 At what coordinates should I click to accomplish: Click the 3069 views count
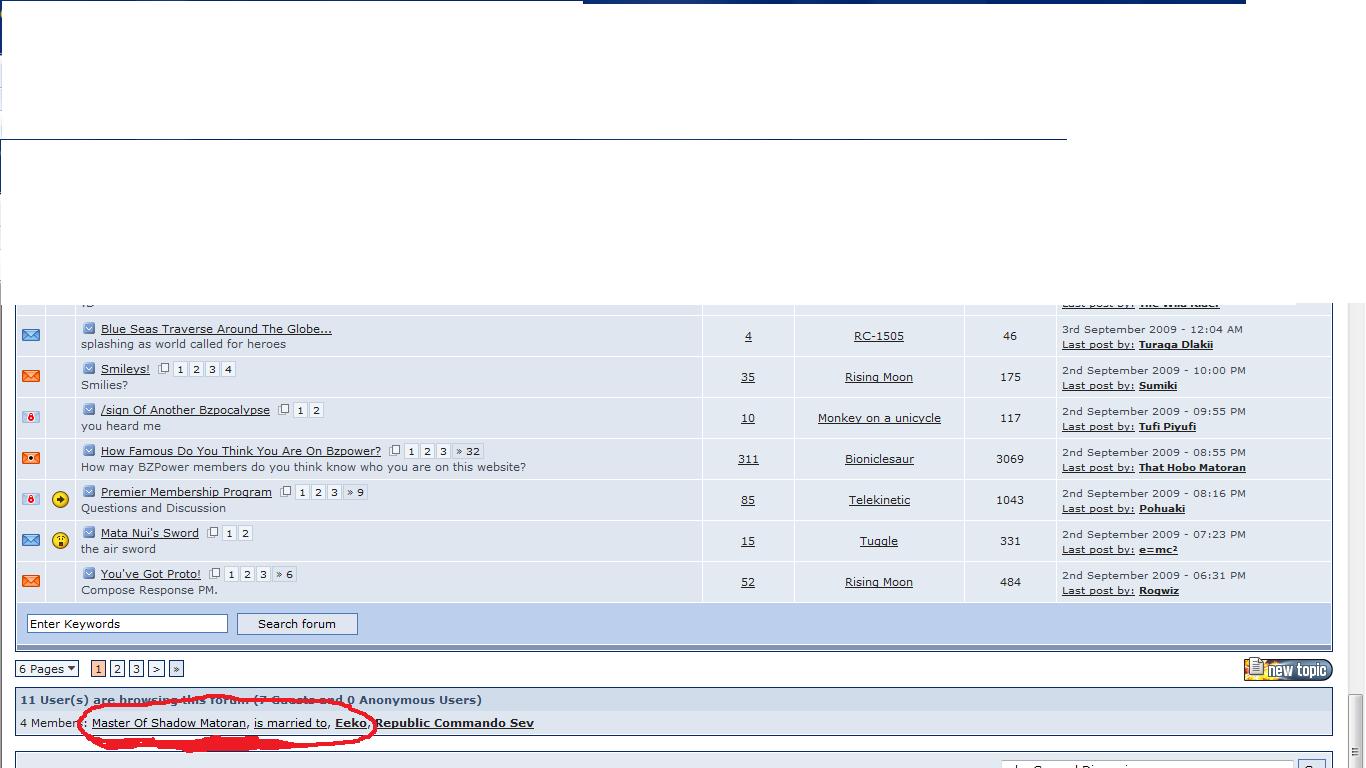tap(1010, 460)
